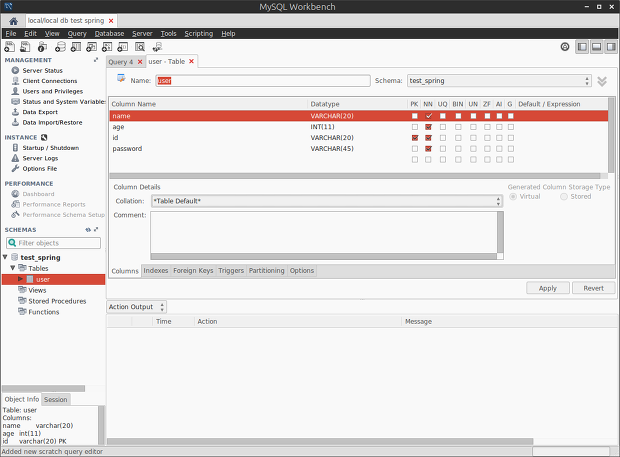Open Startup / Shutdown
The image size is (620, 457).
click(x=51, y=148)
